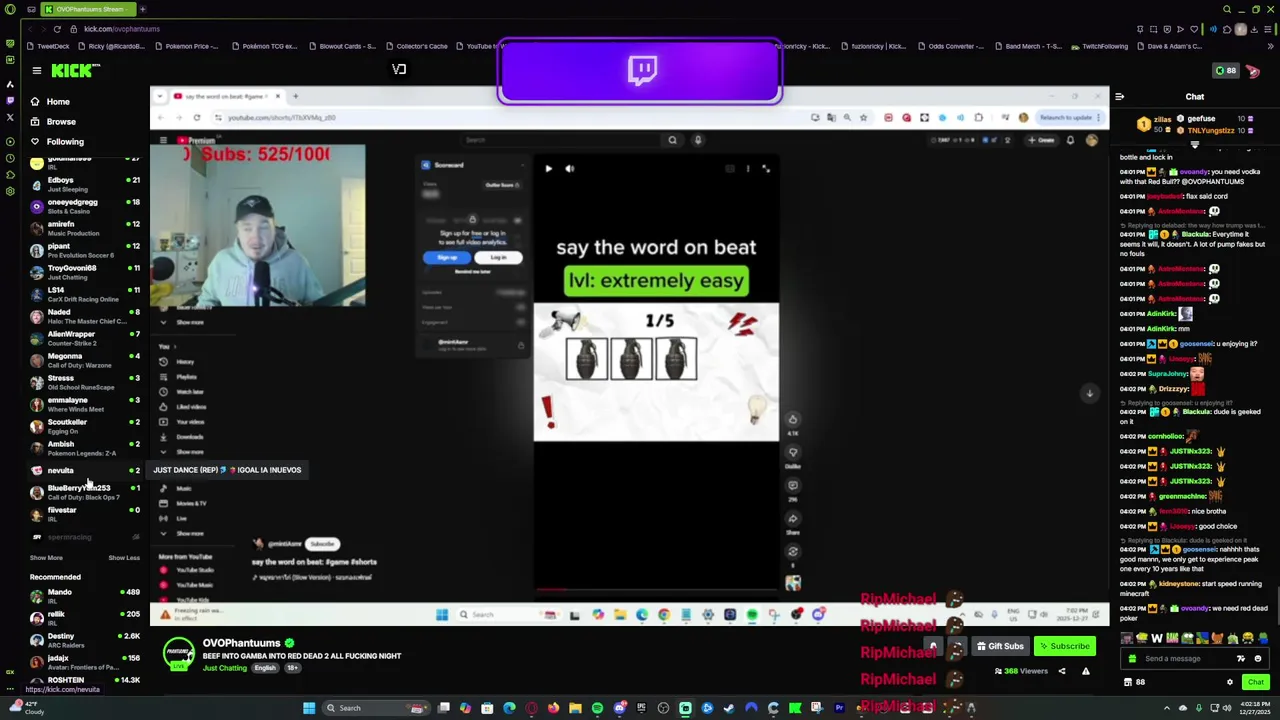
Task: Click the OVOPhantuums channel avatar
Action: point(178,653)
